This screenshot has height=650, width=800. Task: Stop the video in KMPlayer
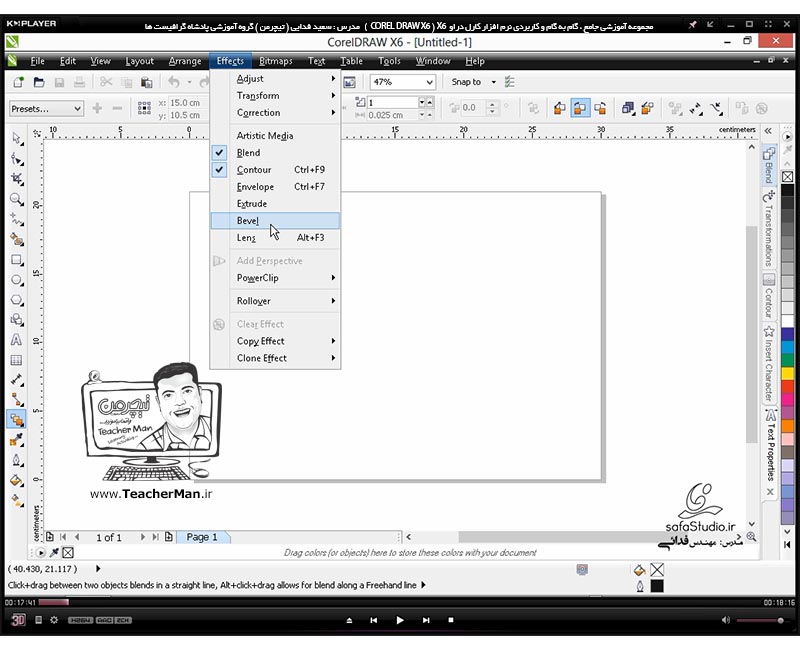click(x=451, y=620)
